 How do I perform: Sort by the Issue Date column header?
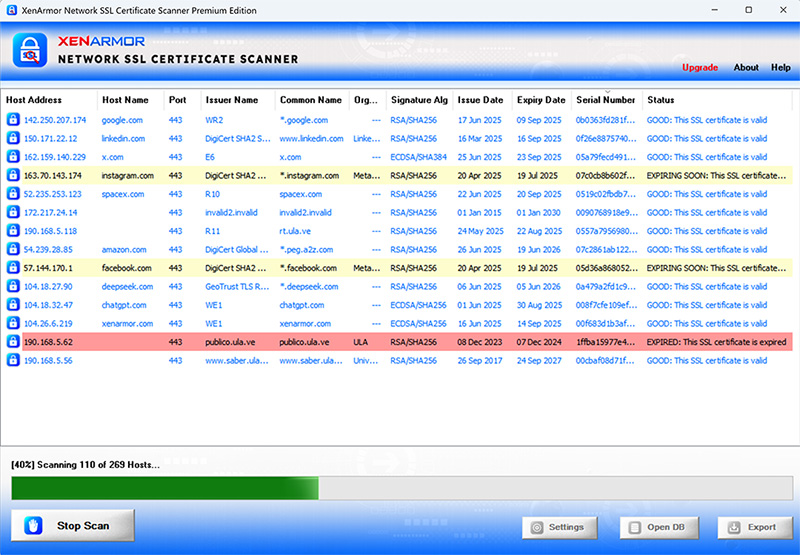tap(480, 100)
